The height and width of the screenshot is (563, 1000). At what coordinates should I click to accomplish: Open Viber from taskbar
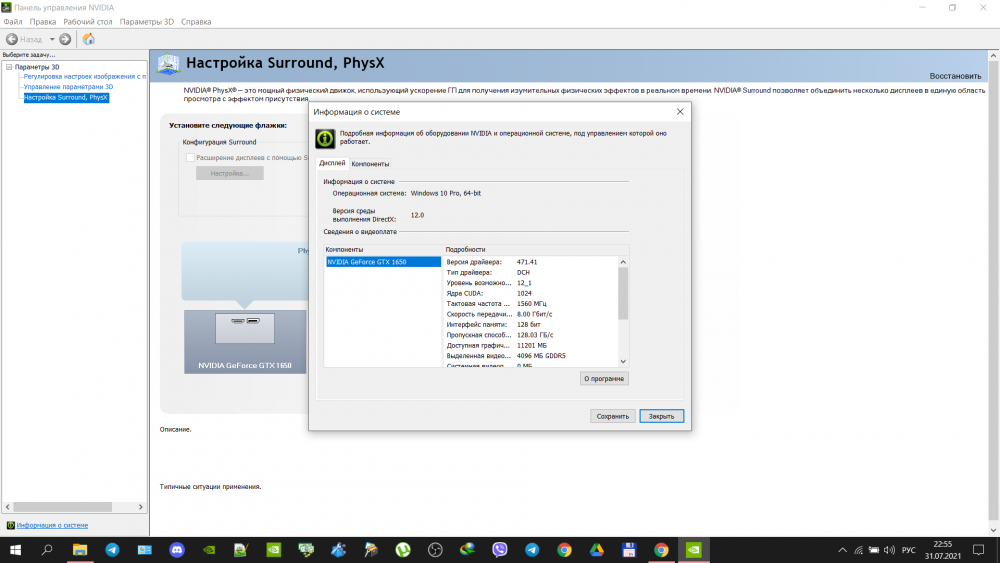click(x=499, y=550)
